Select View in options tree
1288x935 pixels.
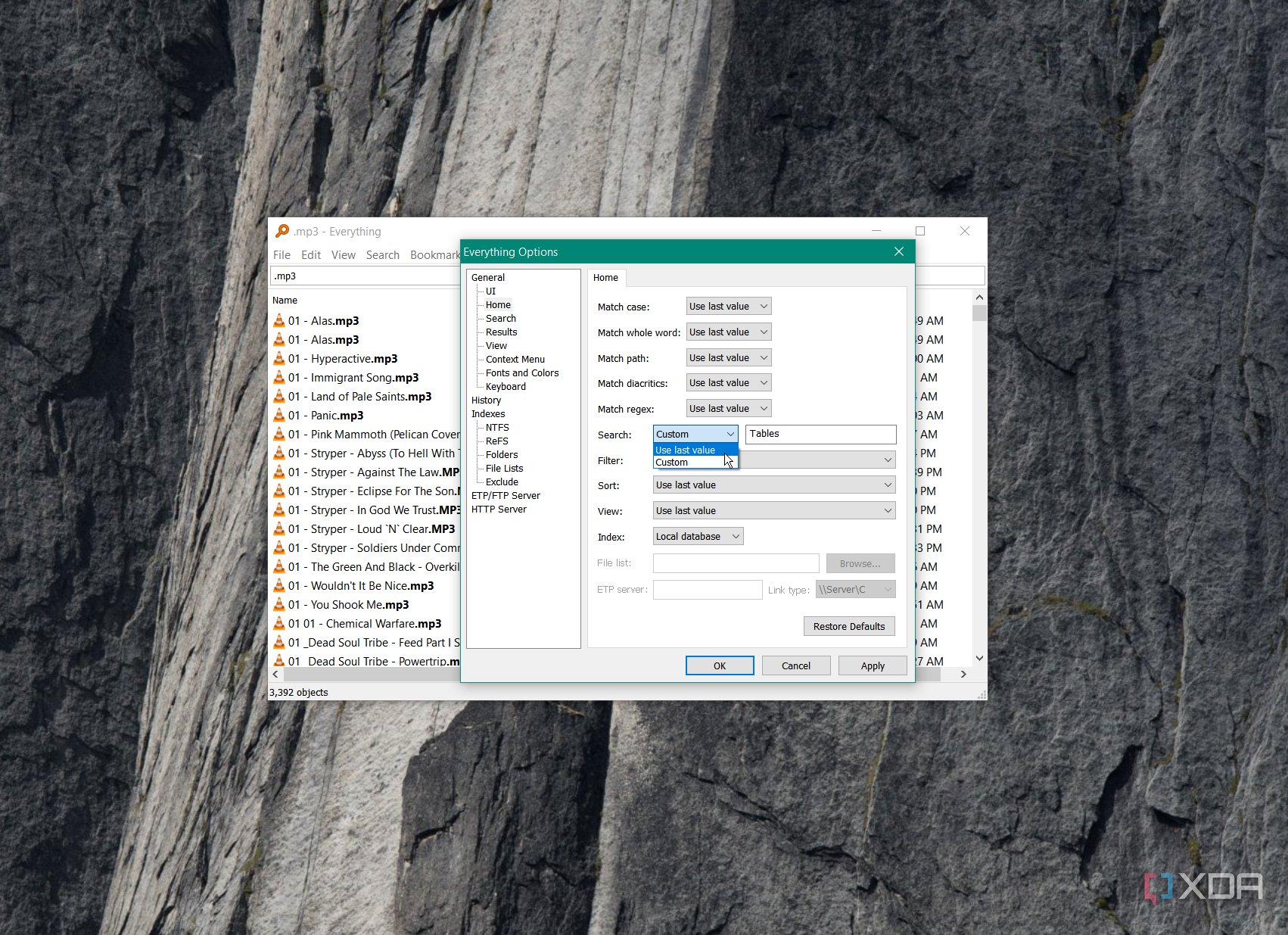point(496,346)
